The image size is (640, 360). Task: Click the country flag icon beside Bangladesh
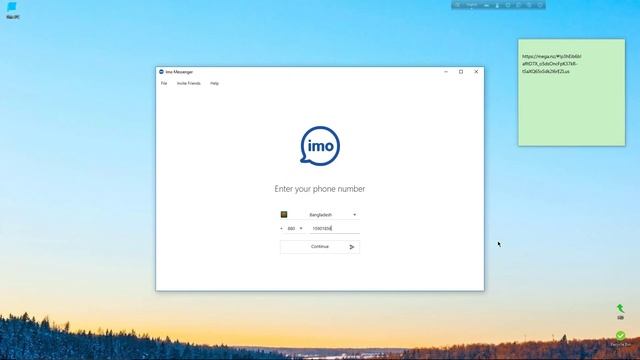284,214
